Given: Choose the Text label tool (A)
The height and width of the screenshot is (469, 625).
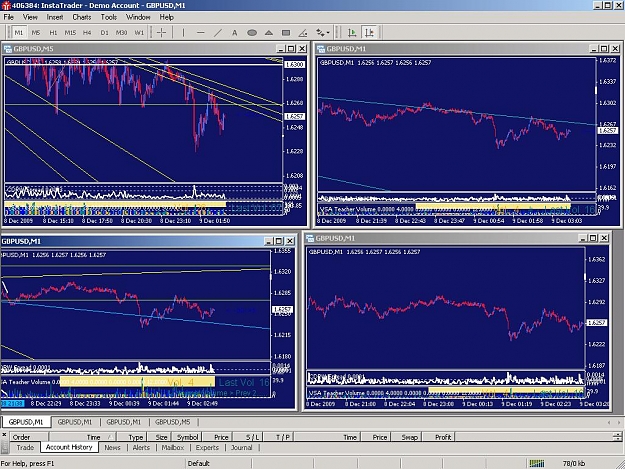Looking at the screenshot, I should [234, 33].
